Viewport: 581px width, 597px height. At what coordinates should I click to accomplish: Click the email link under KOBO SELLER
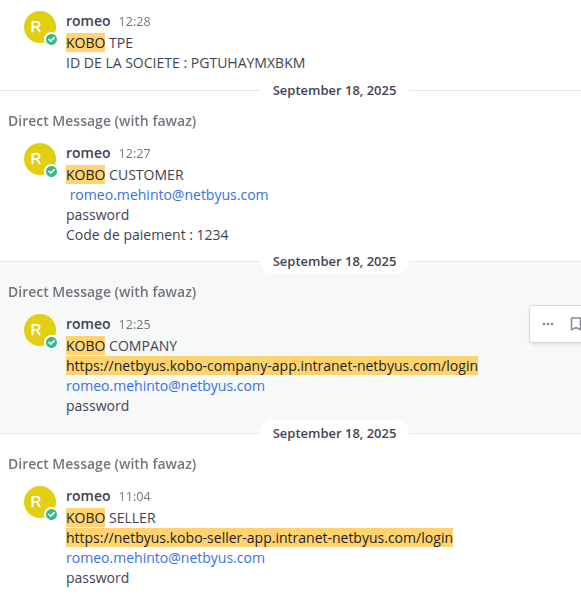click(165, 558)
